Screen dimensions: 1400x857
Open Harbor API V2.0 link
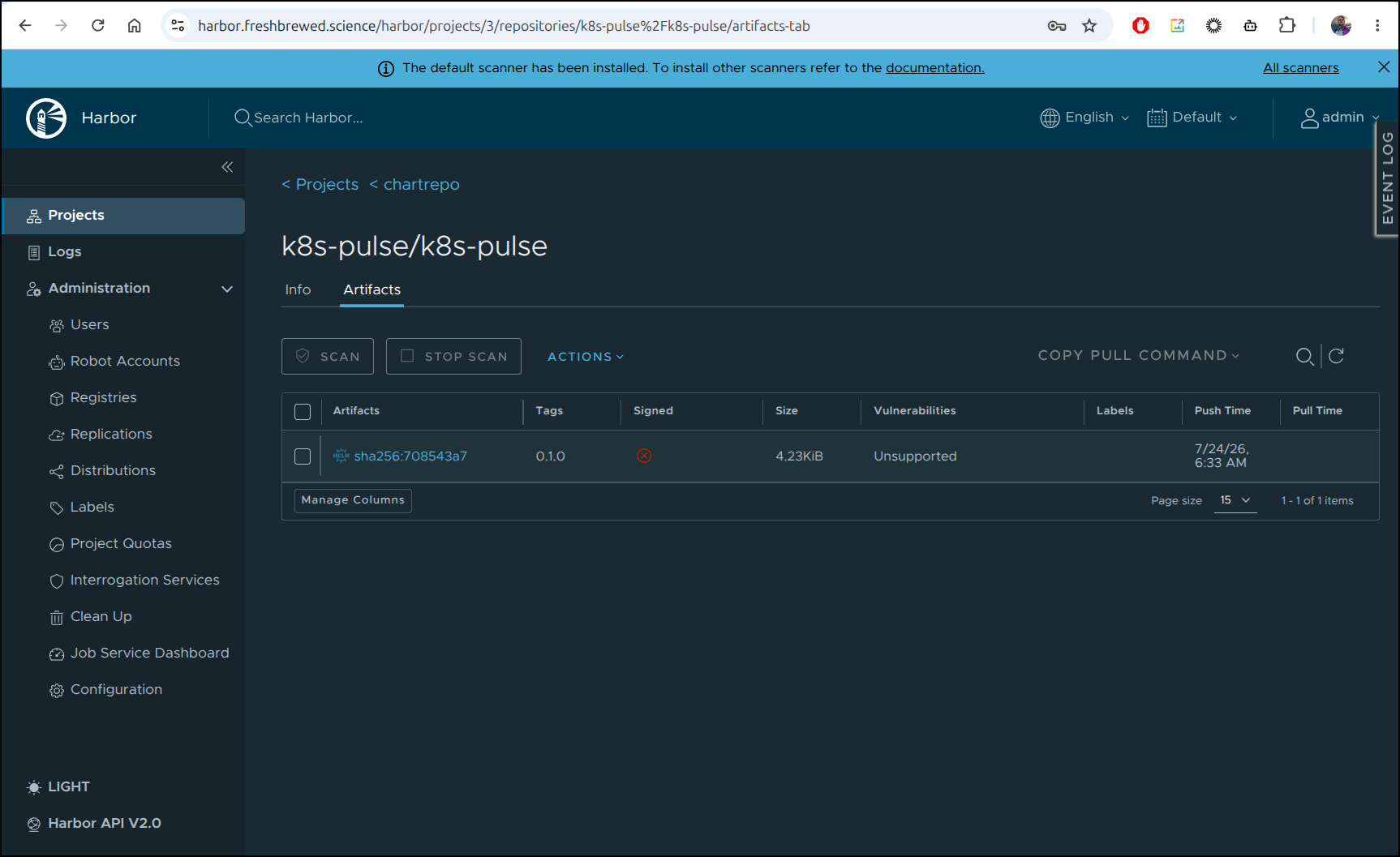(x=94, y=824)
